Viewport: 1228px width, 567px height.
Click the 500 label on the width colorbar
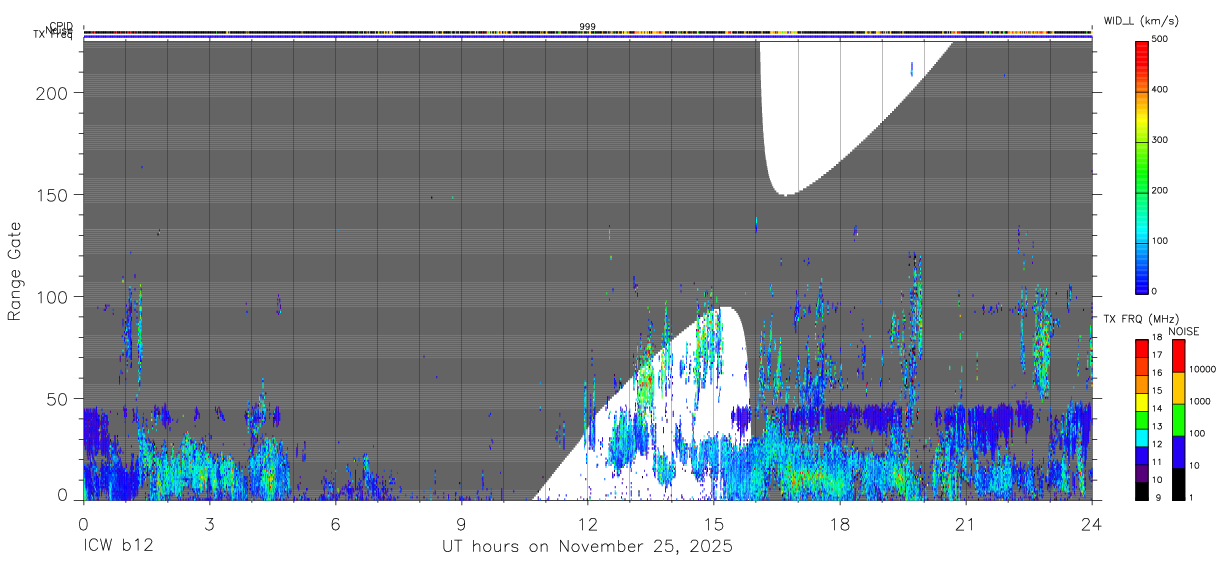pyautogui.click(x=1161, y=40)
